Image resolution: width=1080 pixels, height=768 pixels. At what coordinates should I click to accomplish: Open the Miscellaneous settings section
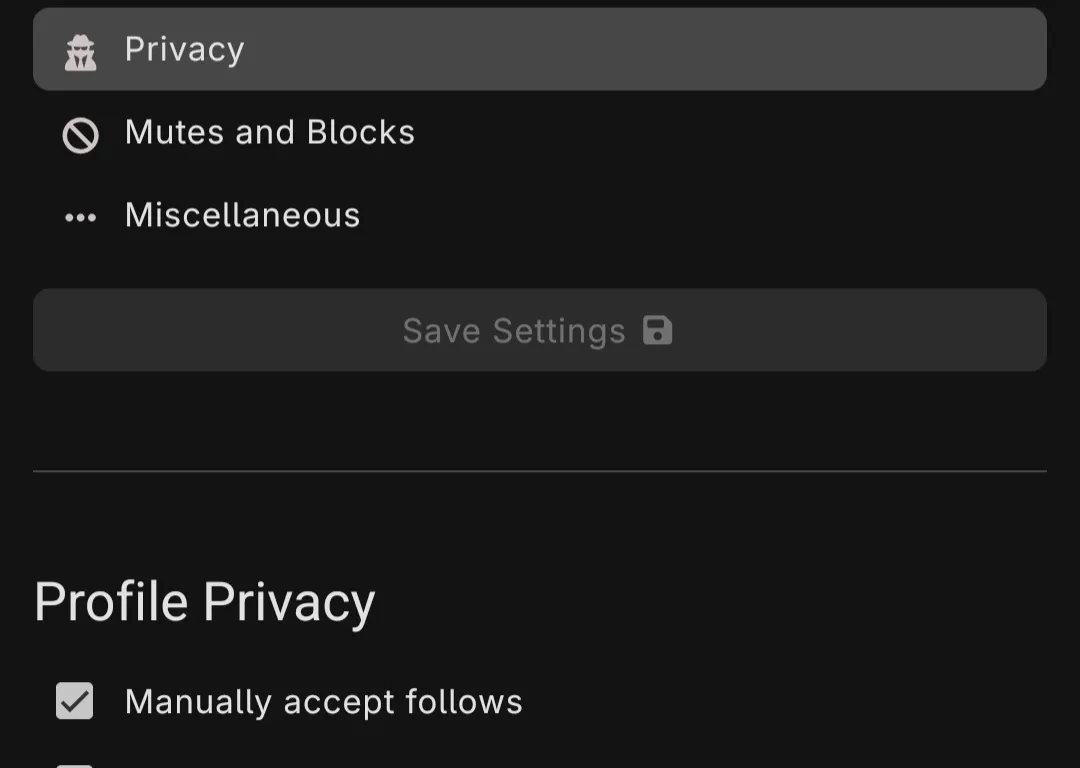540,216
